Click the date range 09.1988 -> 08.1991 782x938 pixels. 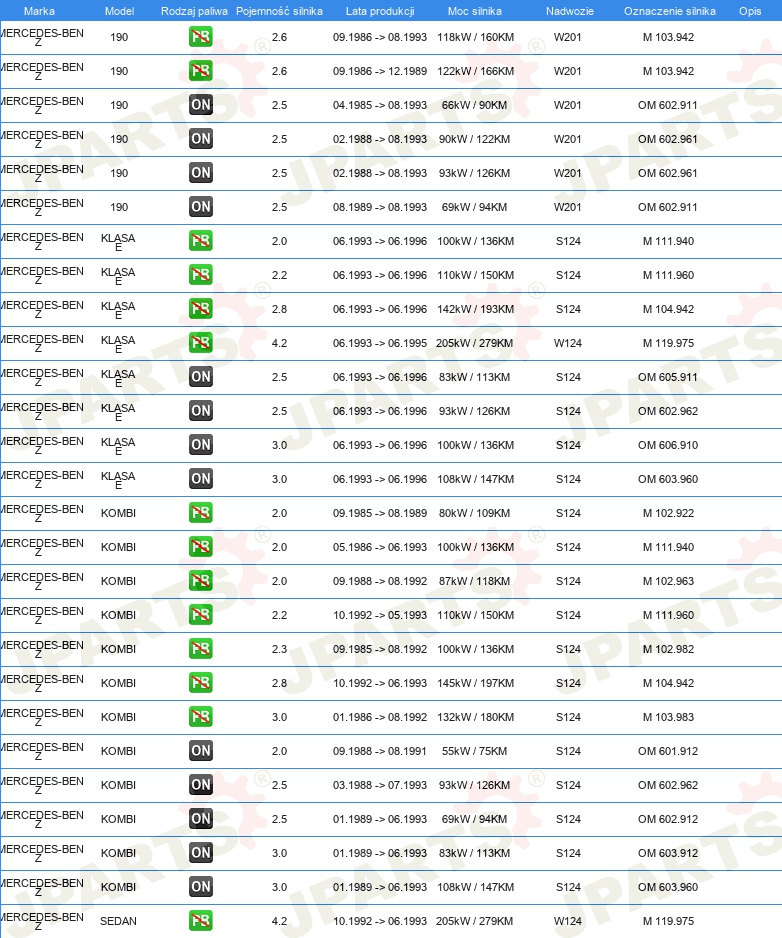[x=380, y=751]
